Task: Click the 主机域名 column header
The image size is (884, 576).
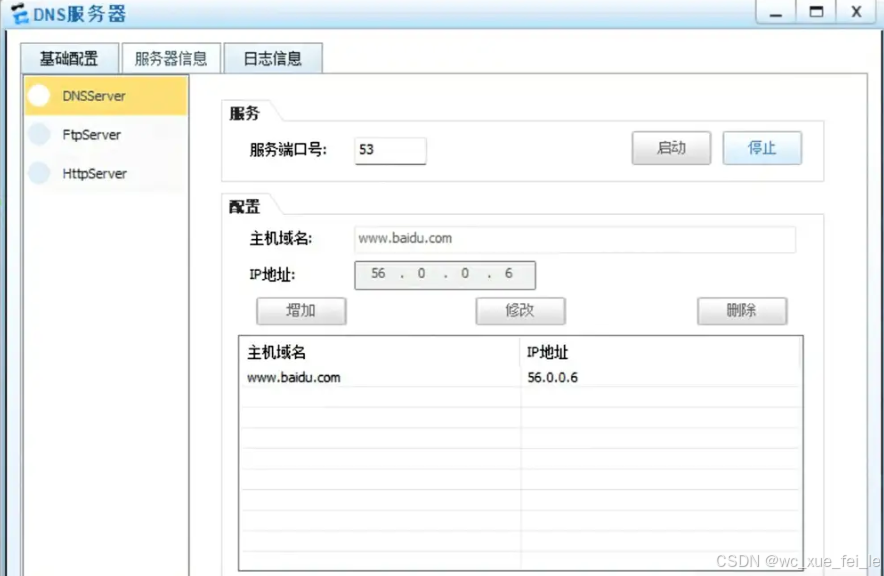Action: pos(380,353)
